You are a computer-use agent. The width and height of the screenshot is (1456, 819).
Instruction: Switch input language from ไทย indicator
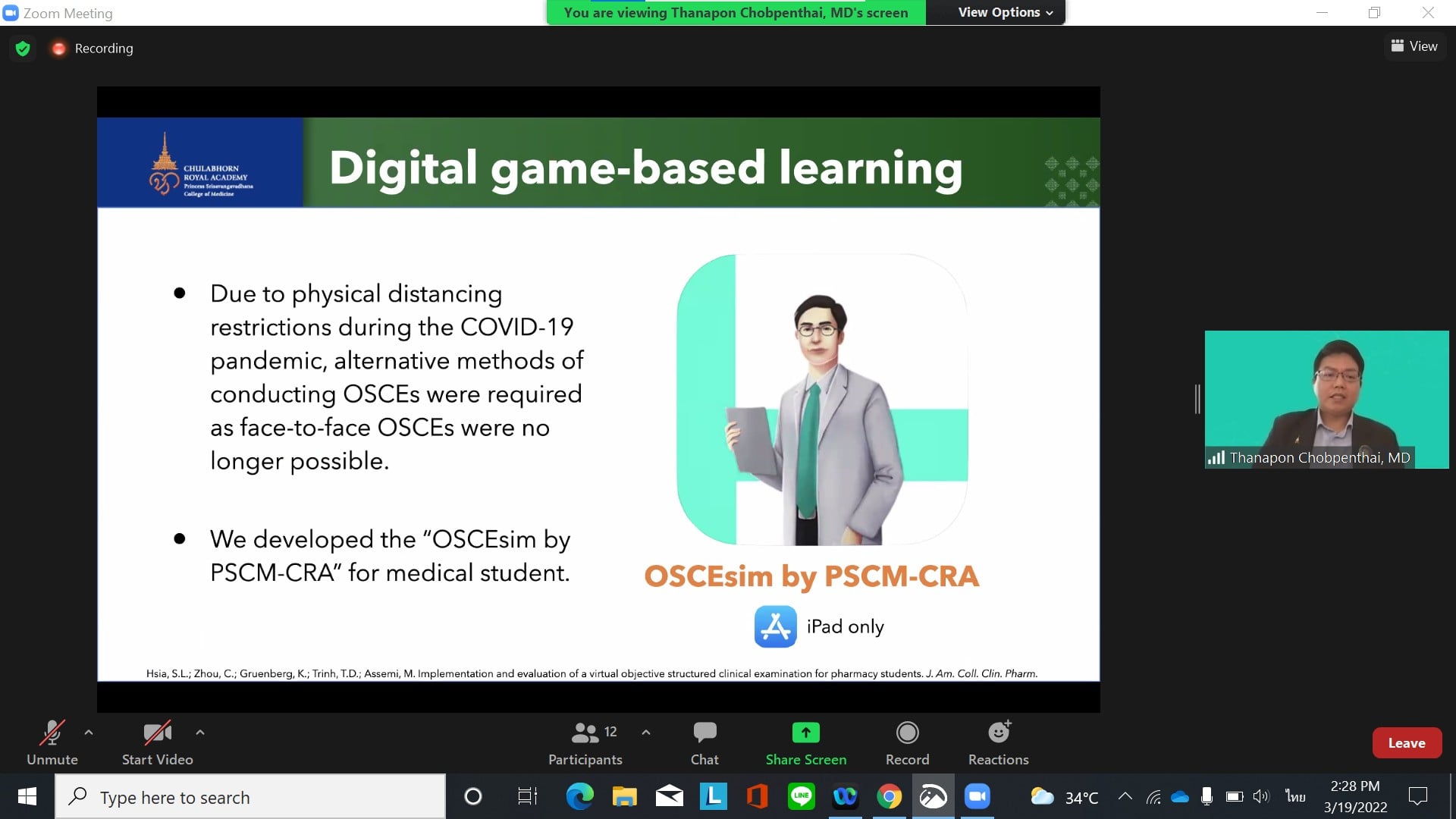[1295, 797]
